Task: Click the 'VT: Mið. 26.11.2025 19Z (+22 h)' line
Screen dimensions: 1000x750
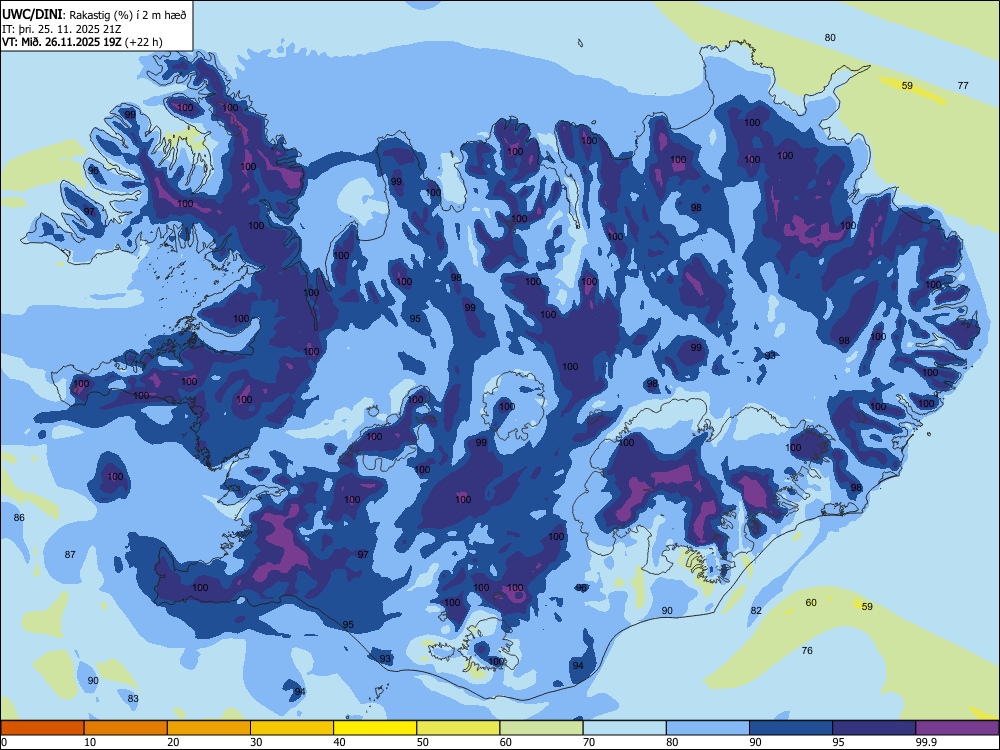Action: [x=82, y=42]
